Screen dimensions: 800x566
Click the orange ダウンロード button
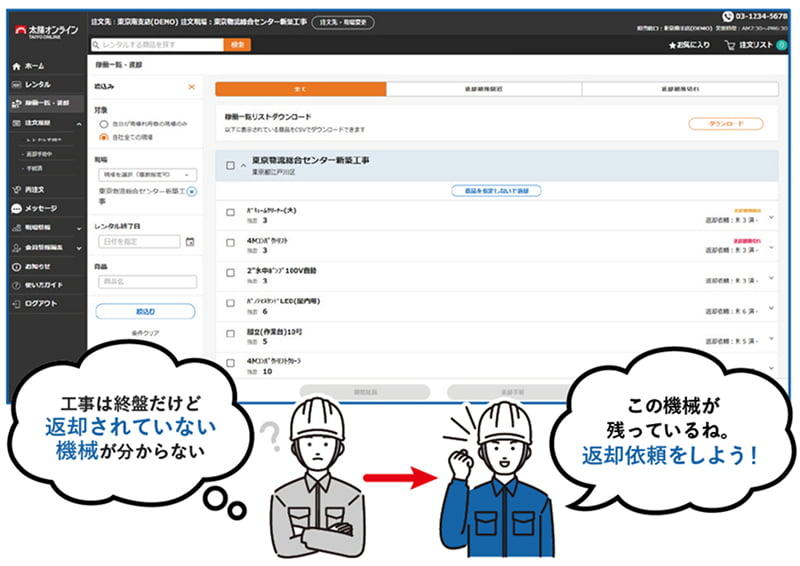(725, 124)
